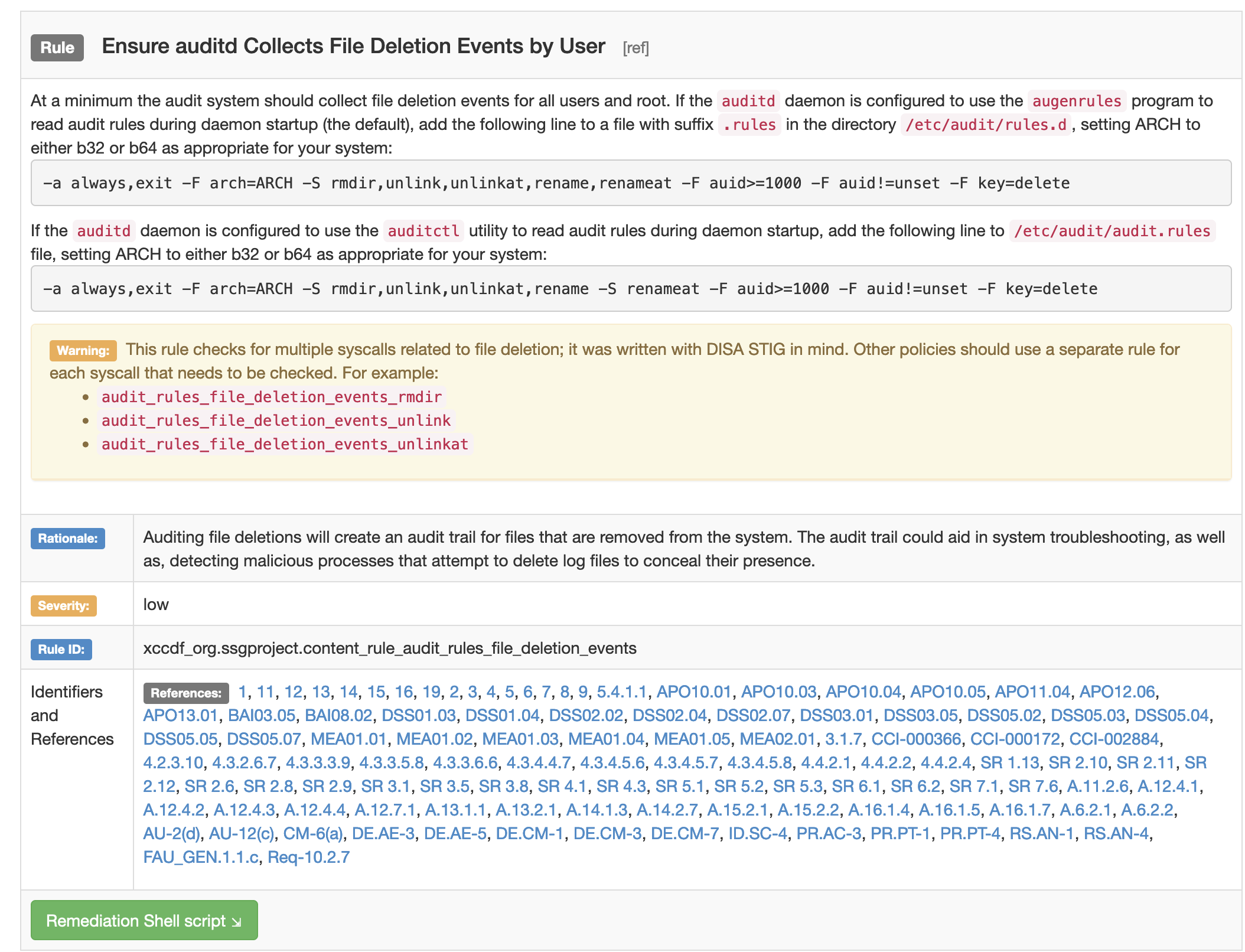
Task: Open the DE.CM-7 reference link
Action: point(685,833)
